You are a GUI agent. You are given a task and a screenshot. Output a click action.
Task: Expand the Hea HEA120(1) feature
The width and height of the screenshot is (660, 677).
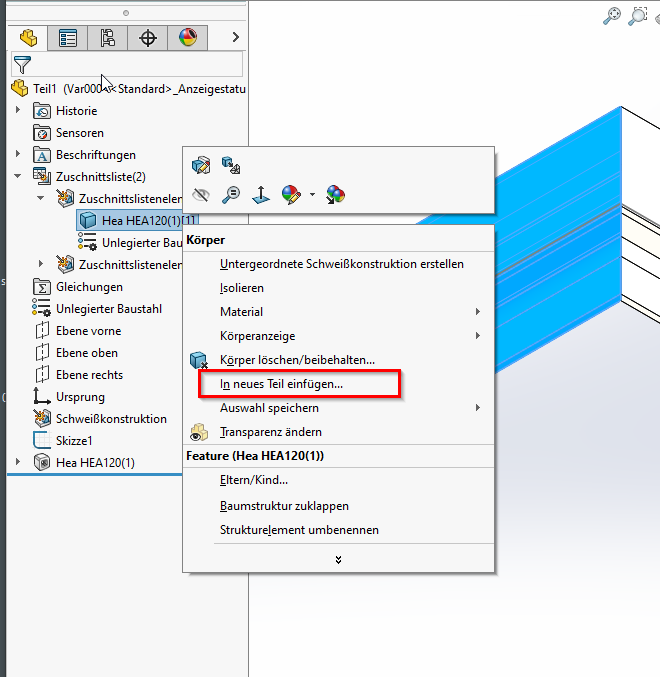(x=18, y=462)
